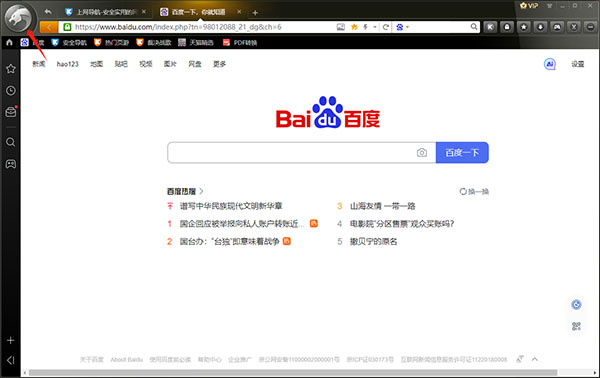Open footer link About Baidu
This screenshot has width=600, height=378.
127,360
